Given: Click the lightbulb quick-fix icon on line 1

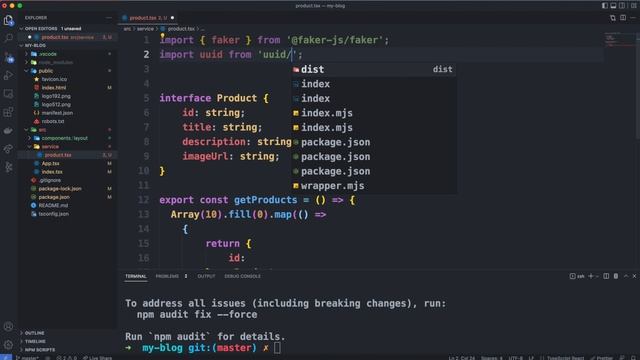Looking at the screenshot, I should point(162,36).
